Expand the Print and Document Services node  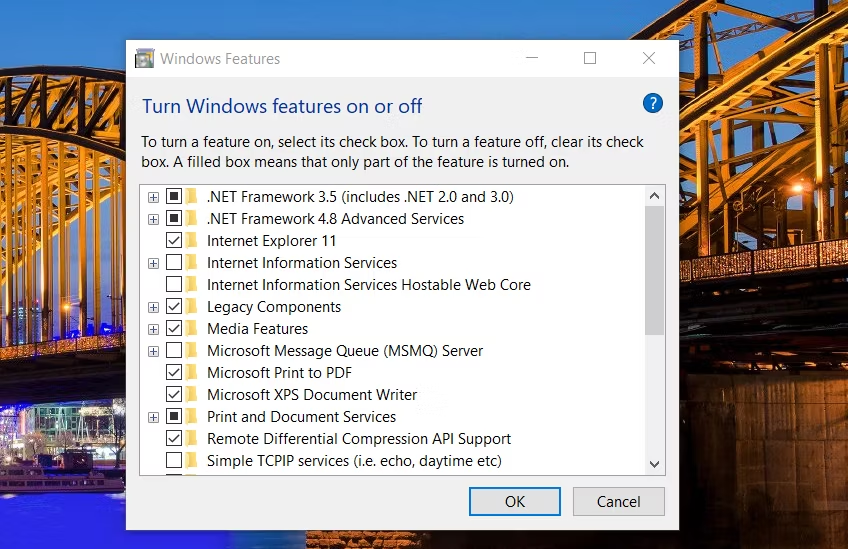(x=153, y=417)
